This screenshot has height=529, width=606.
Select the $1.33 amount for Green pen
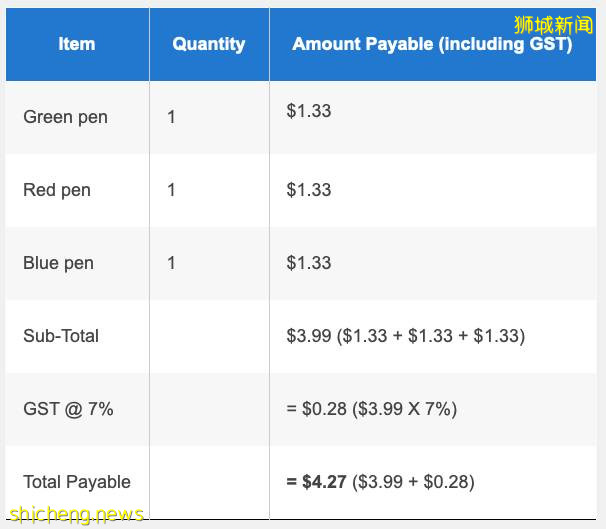pyautogui.click(x=308, y=111)
